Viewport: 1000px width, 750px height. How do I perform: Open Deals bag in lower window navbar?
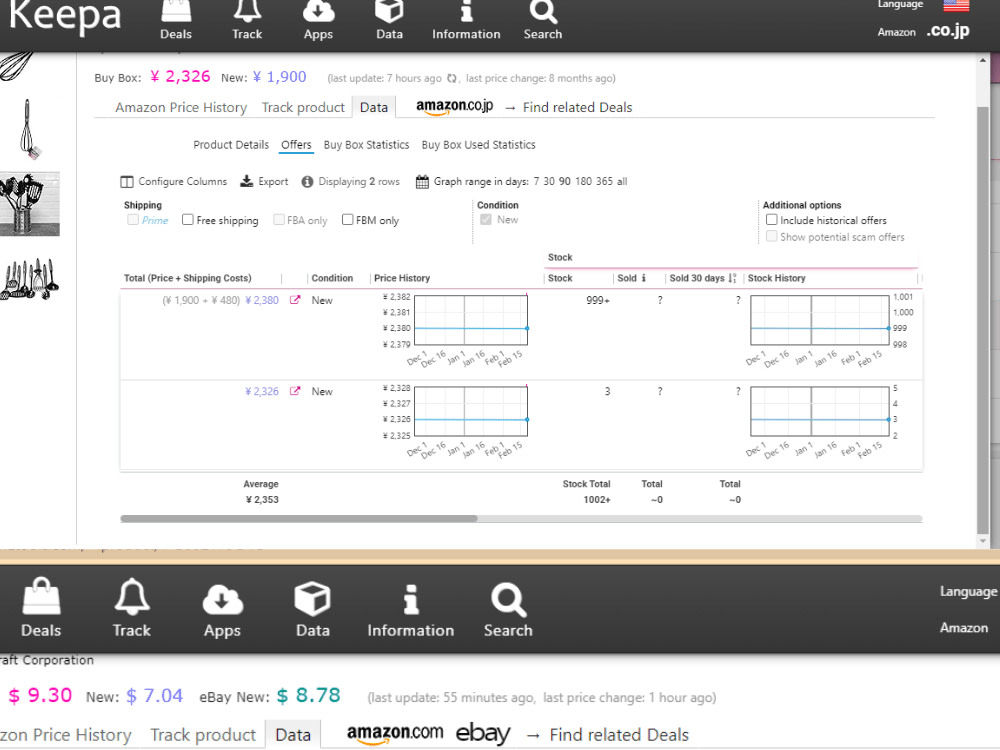pyautogui.click(x=41, y=607)
